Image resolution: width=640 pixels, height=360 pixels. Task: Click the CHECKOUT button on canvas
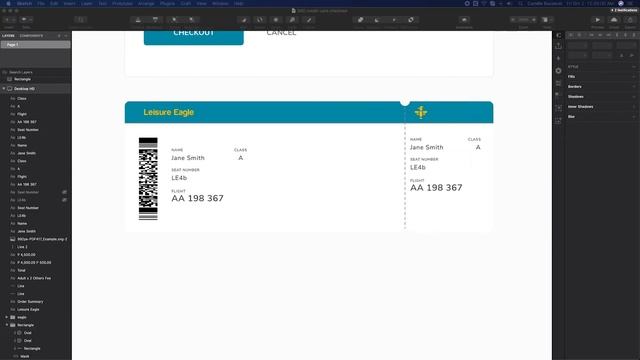(193, 37)
